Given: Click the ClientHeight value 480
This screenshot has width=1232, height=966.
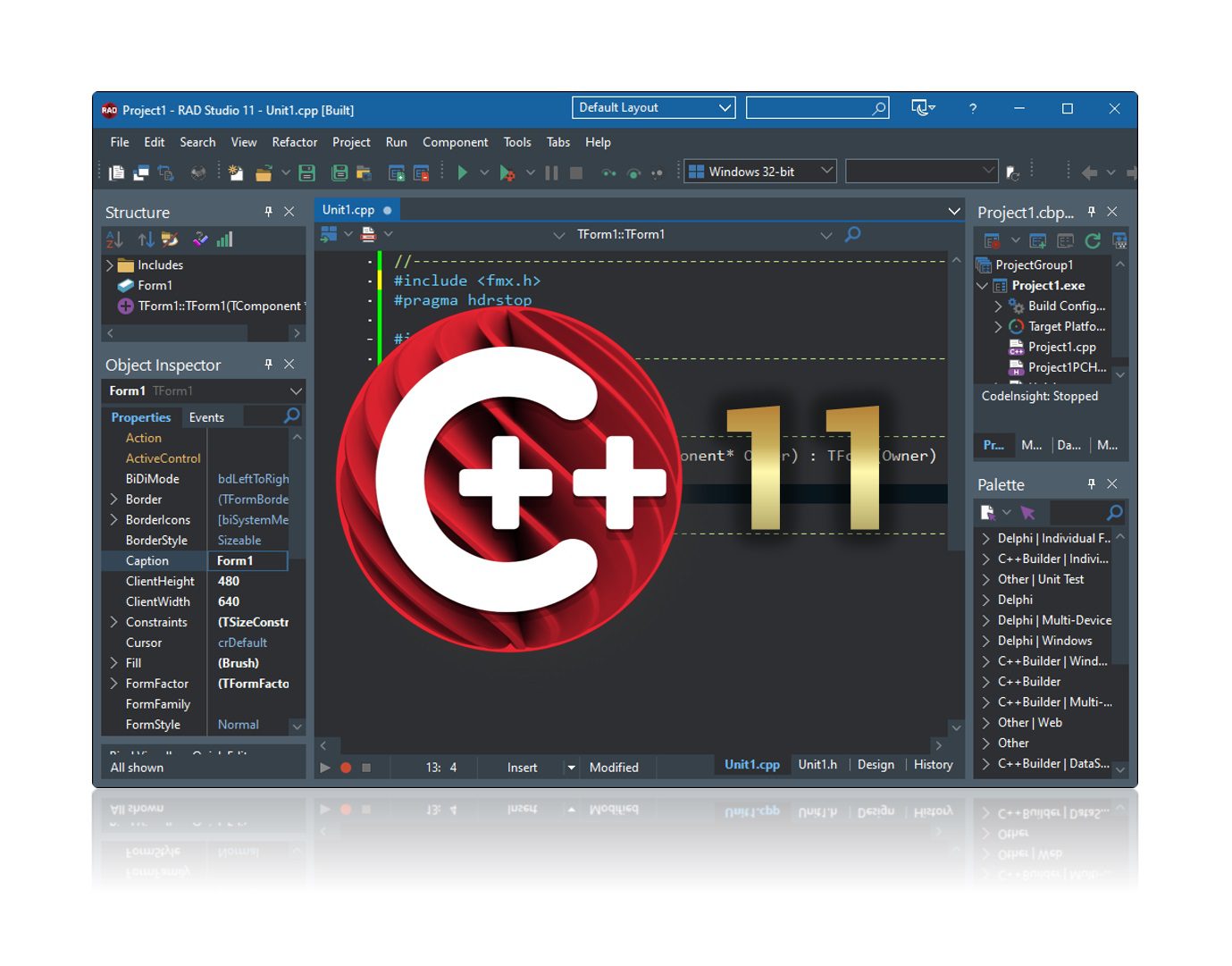Looking at the screenshot, I should 229,582.
